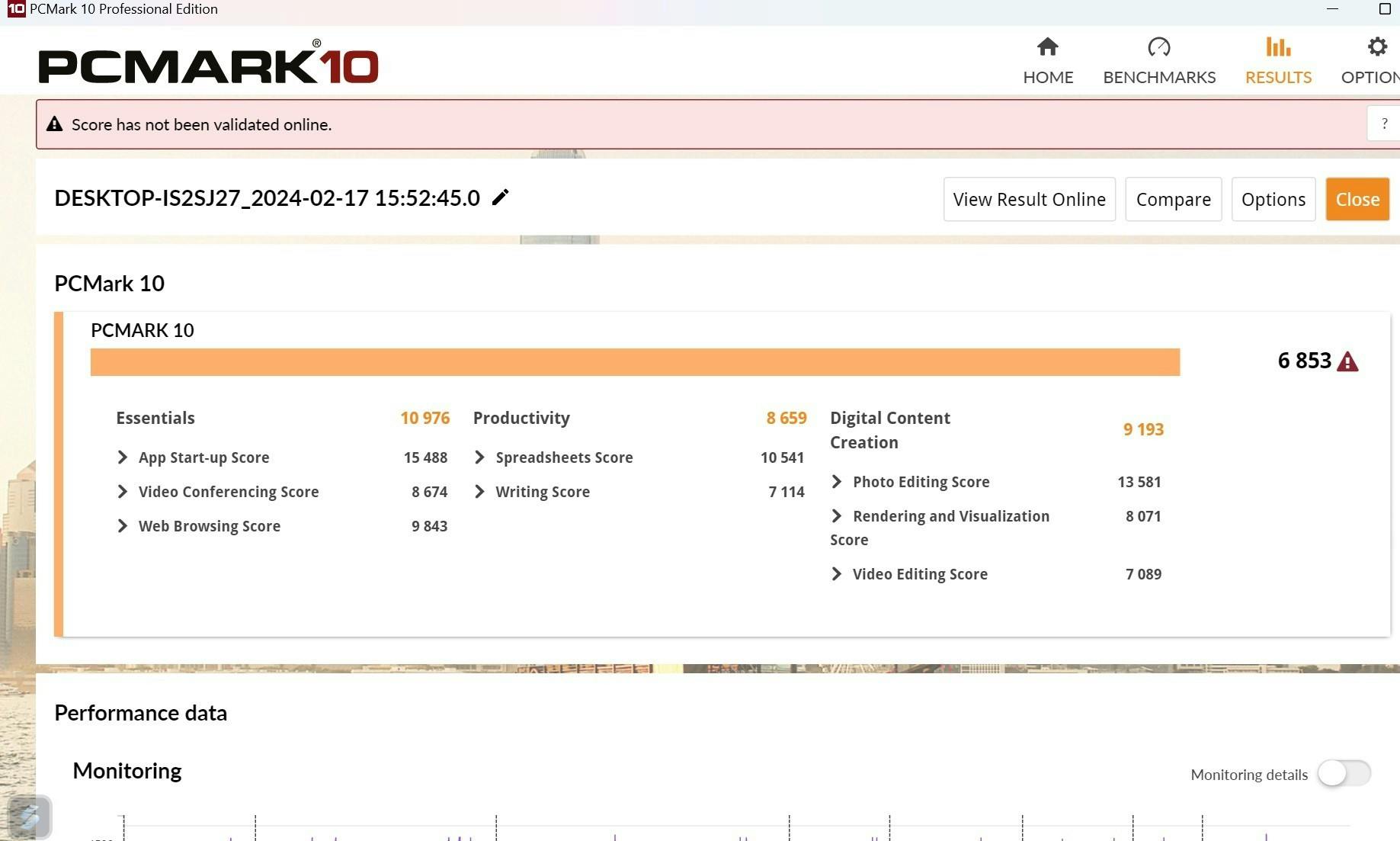Click the Video Editing value 7 089
Image resolution: width=1400 pixels, height=841 pixels.
[1143, 574]
